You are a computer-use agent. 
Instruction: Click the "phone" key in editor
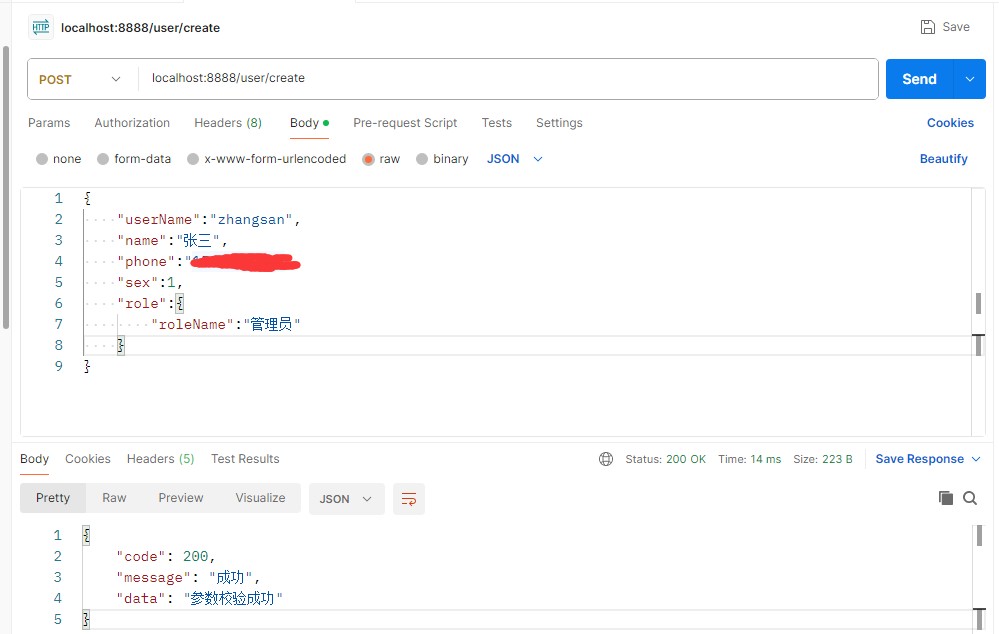146,261
